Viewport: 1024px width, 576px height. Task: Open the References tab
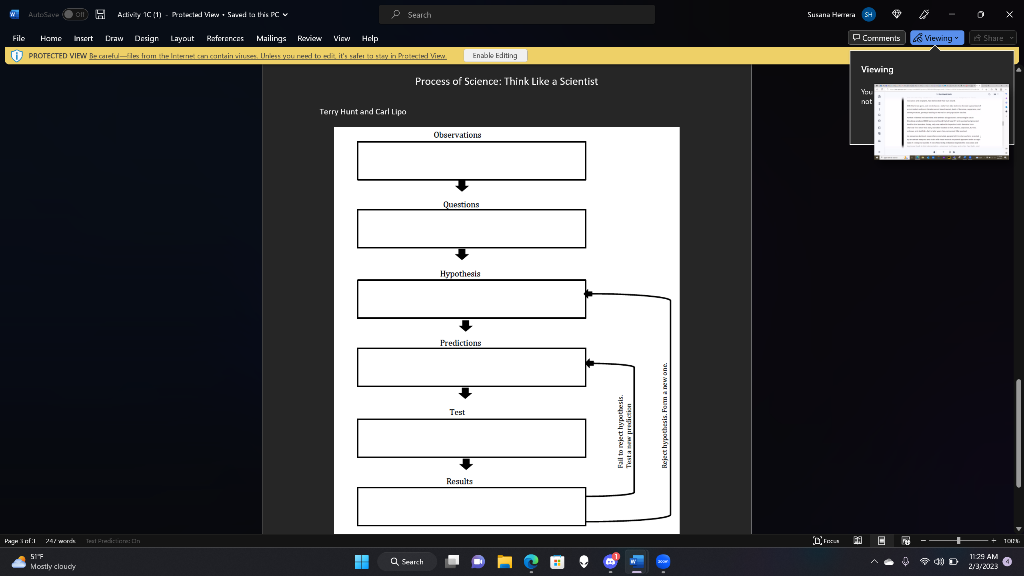[225, 39]
